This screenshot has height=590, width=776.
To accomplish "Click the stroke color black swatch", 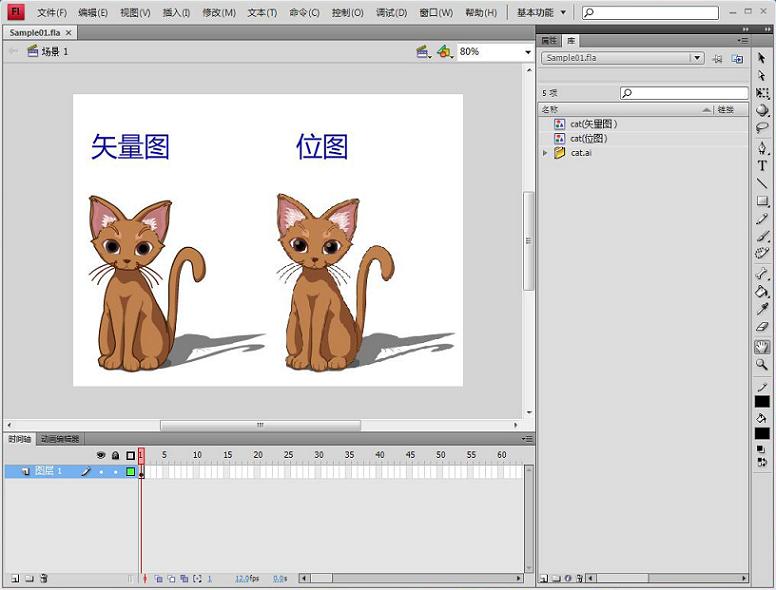I will (x=762, y=401).
